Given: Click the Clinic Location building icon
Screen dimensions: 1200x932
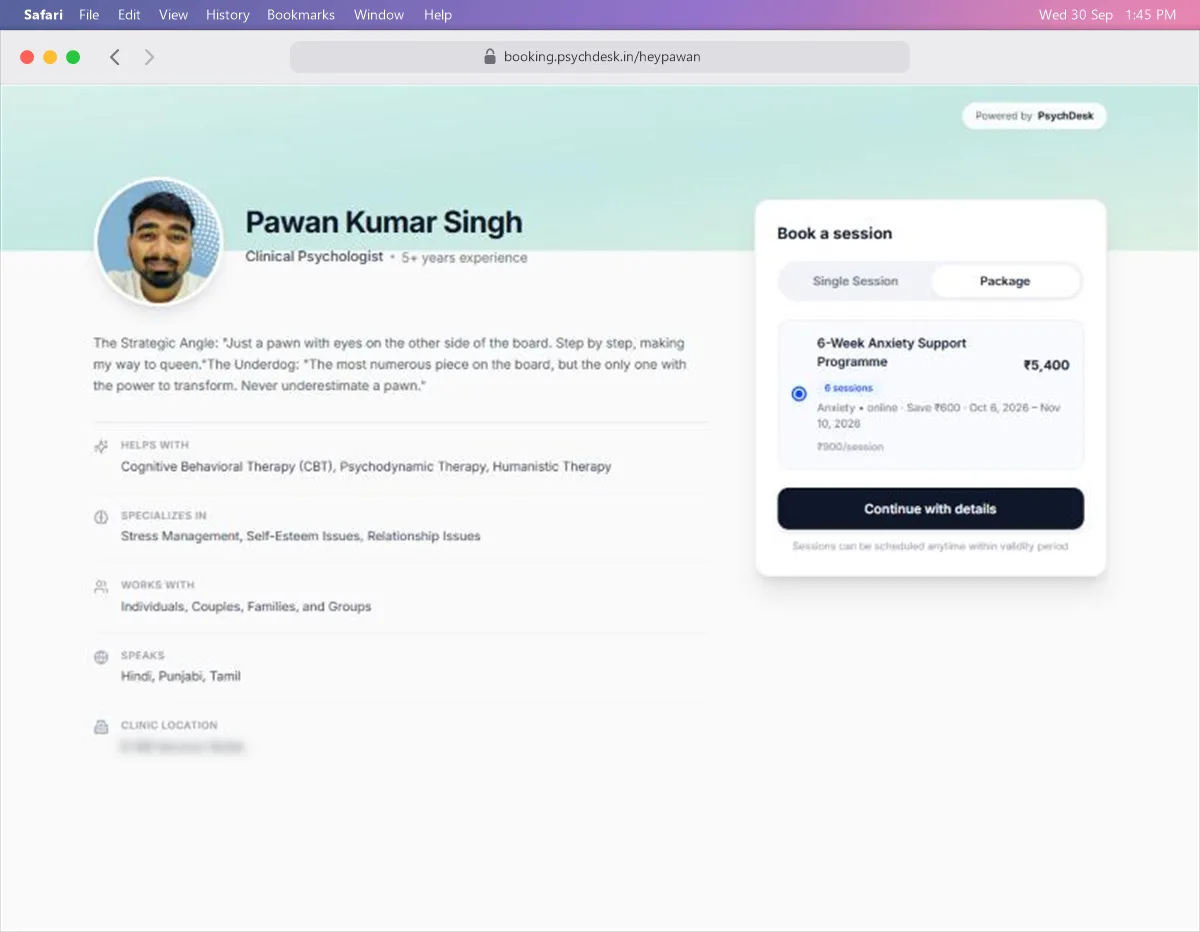Looking at the screenshot, I should pos(101,727).
